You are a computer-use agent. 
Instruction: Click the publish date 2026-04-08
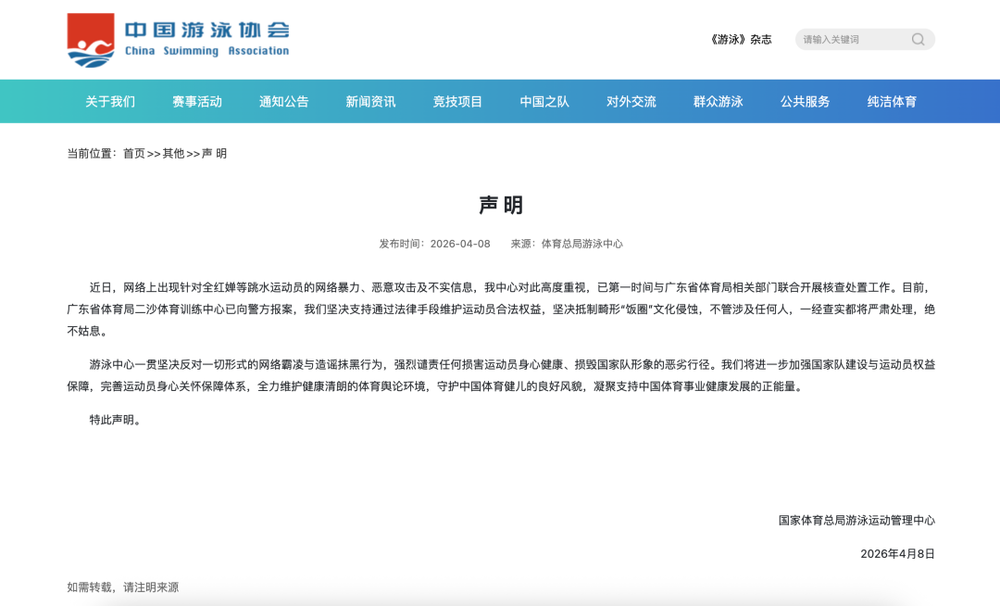coord(460,244)
